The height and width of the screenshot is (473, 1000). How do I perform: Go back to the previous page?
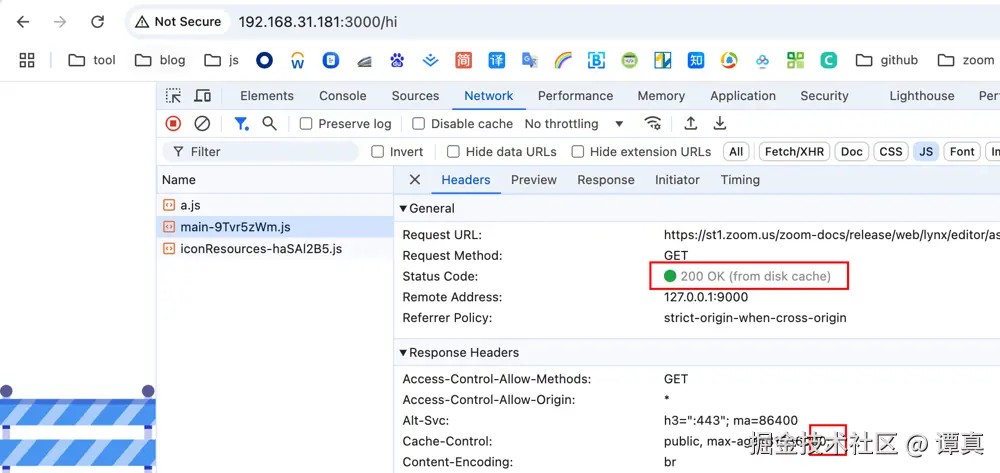click(23, 22)
